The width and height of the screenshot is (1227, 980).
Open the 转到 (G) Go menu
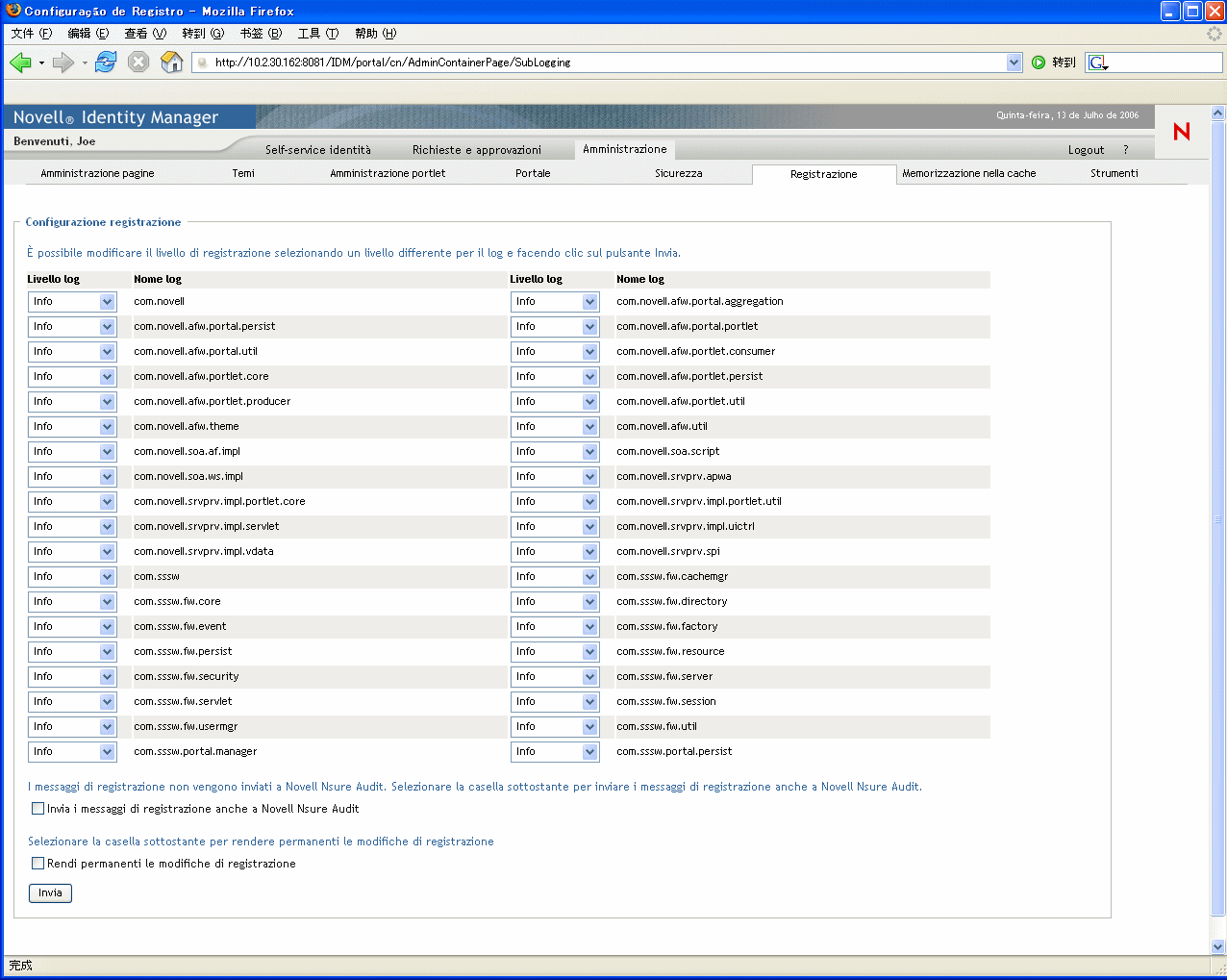pos(203,34)
